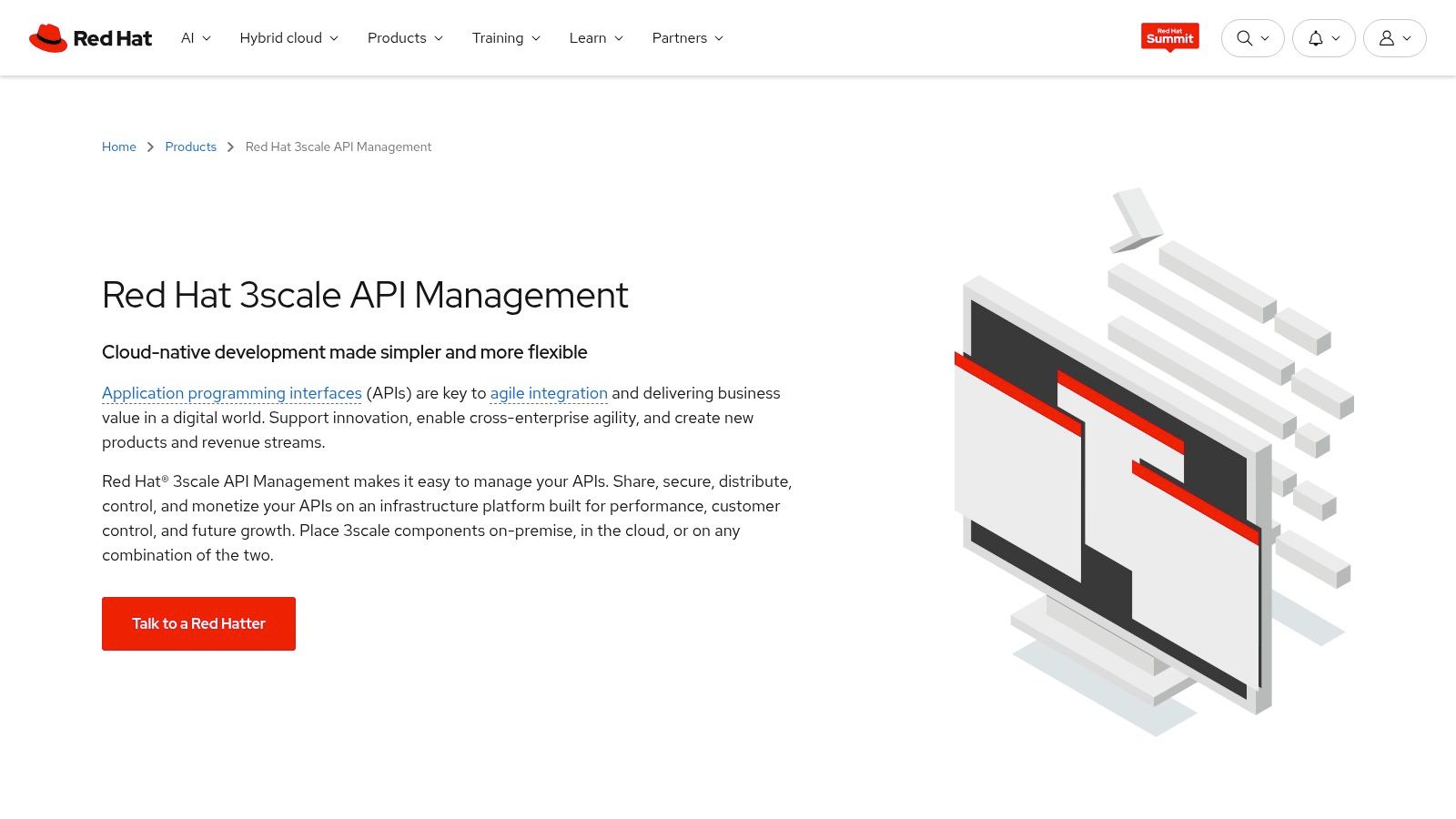1456x819 pixels.
Task: Open the search icon in the header
Action: tap(1243, 38)
